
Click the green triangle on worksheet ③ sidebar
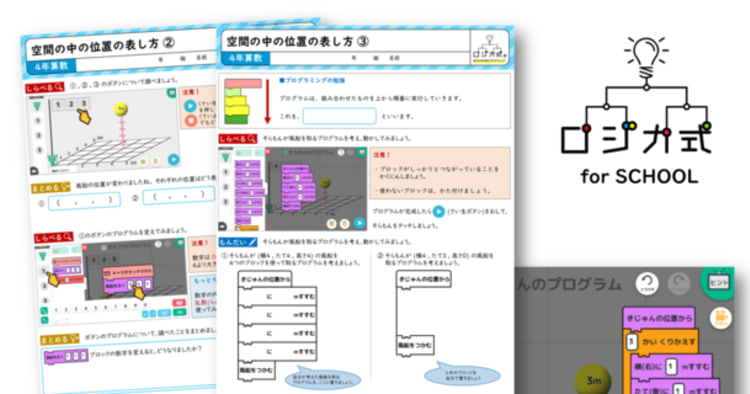pyautogui.click(x=225, y=156)
